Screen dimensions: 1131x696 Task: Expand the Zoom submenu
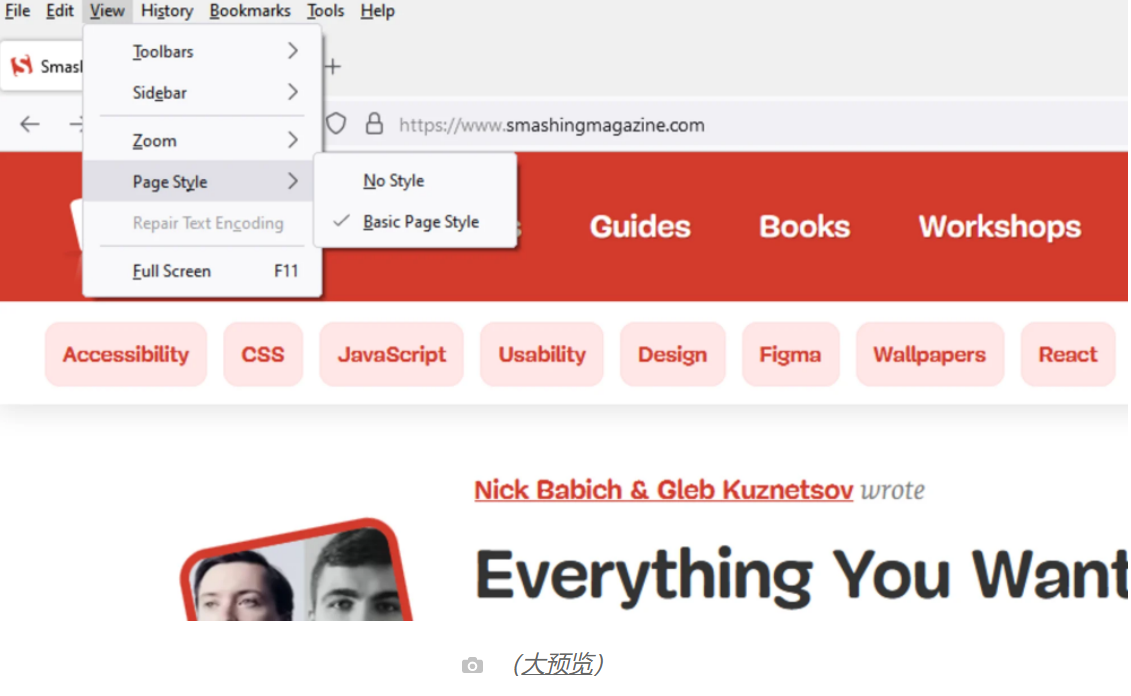202,141
